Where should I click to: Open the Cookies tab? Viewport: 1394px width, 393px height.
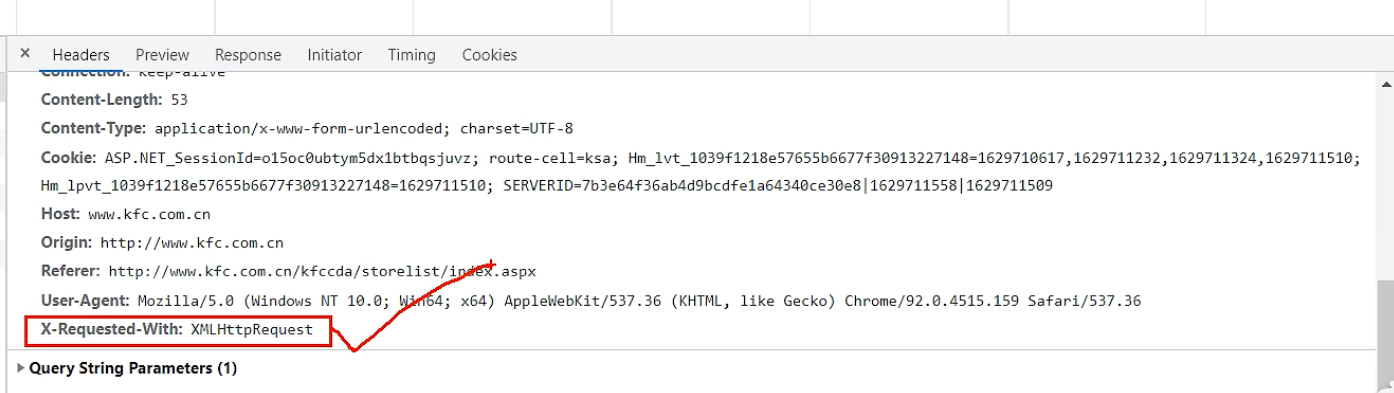pos(489,55)
